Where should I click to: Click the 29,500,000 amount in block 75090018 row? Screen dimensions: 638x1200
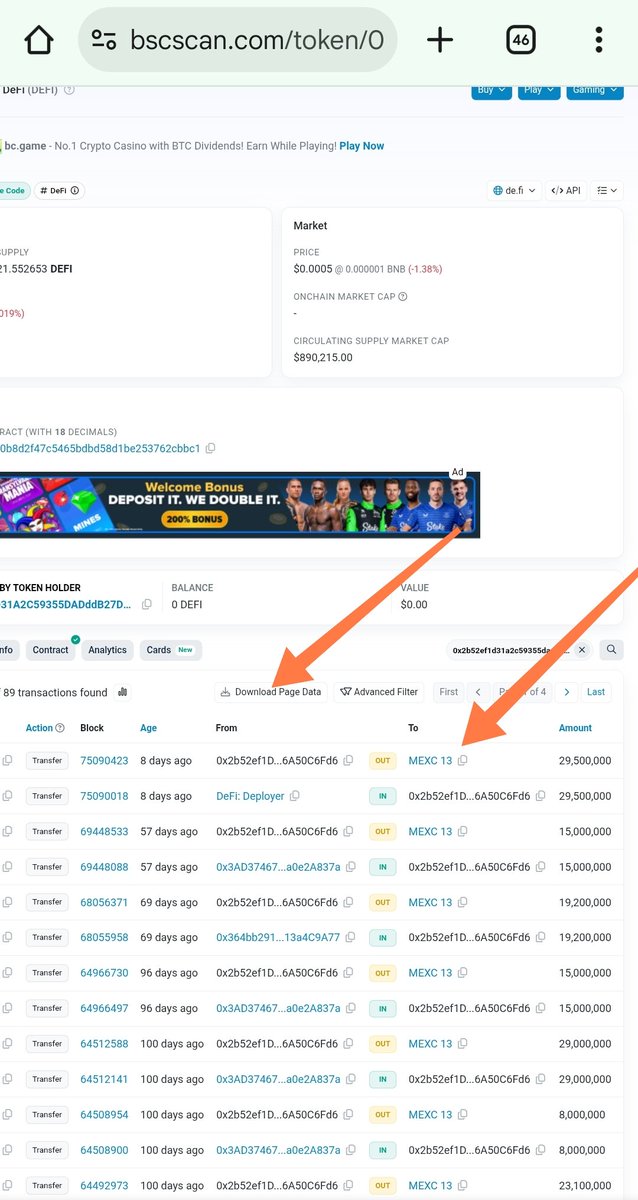click(585, 796)
